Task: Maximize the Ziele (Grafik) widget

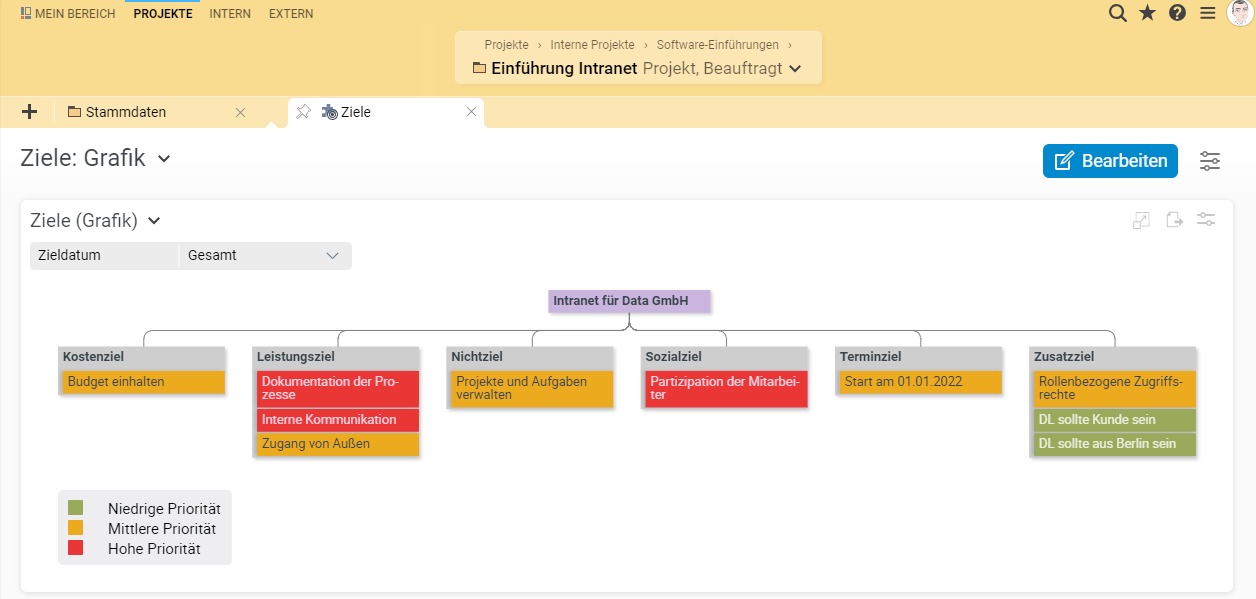Action: 1141,220
